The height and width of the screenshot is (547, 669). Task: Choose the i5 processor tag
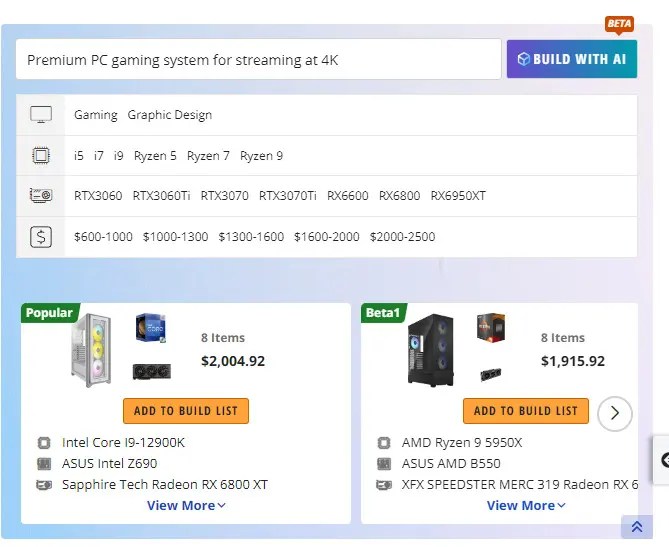coord(79,156)
